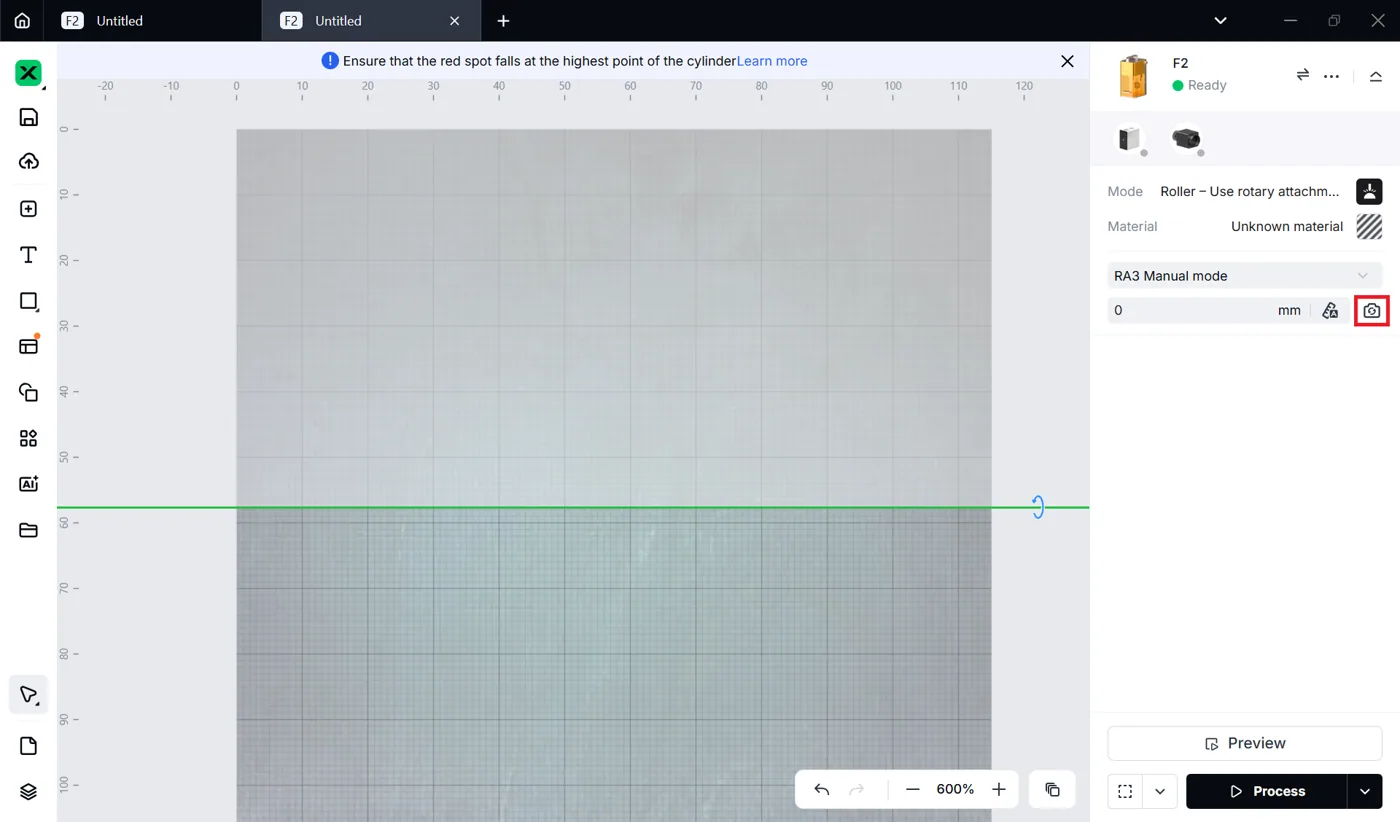The image size is (1400, 822).
Task: Add a new project tab
Action: (504, 20)
